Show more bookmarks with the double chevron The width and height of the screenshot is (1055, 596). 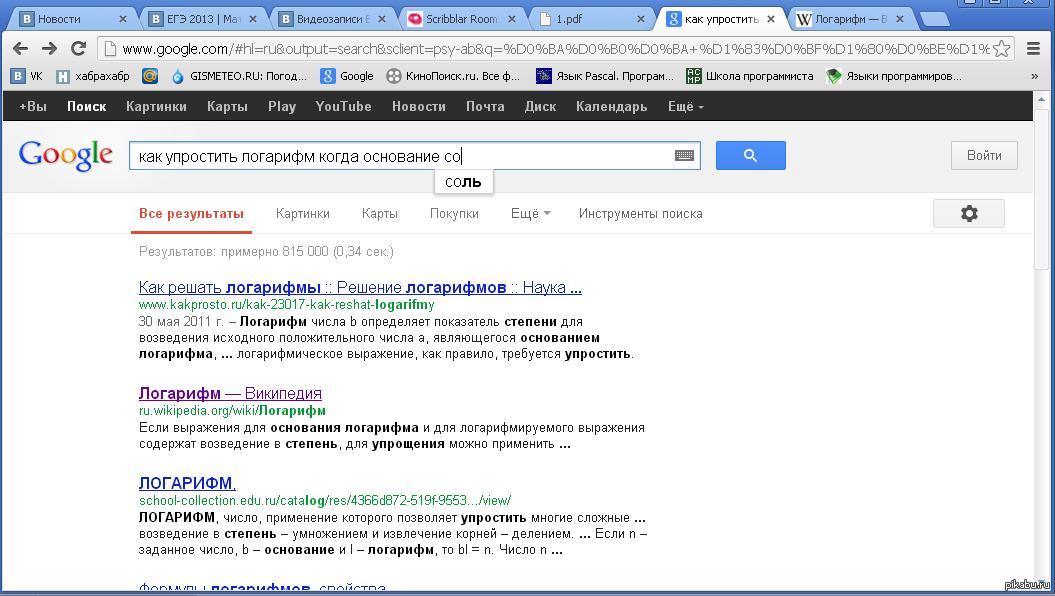[x=1035, y=76]
